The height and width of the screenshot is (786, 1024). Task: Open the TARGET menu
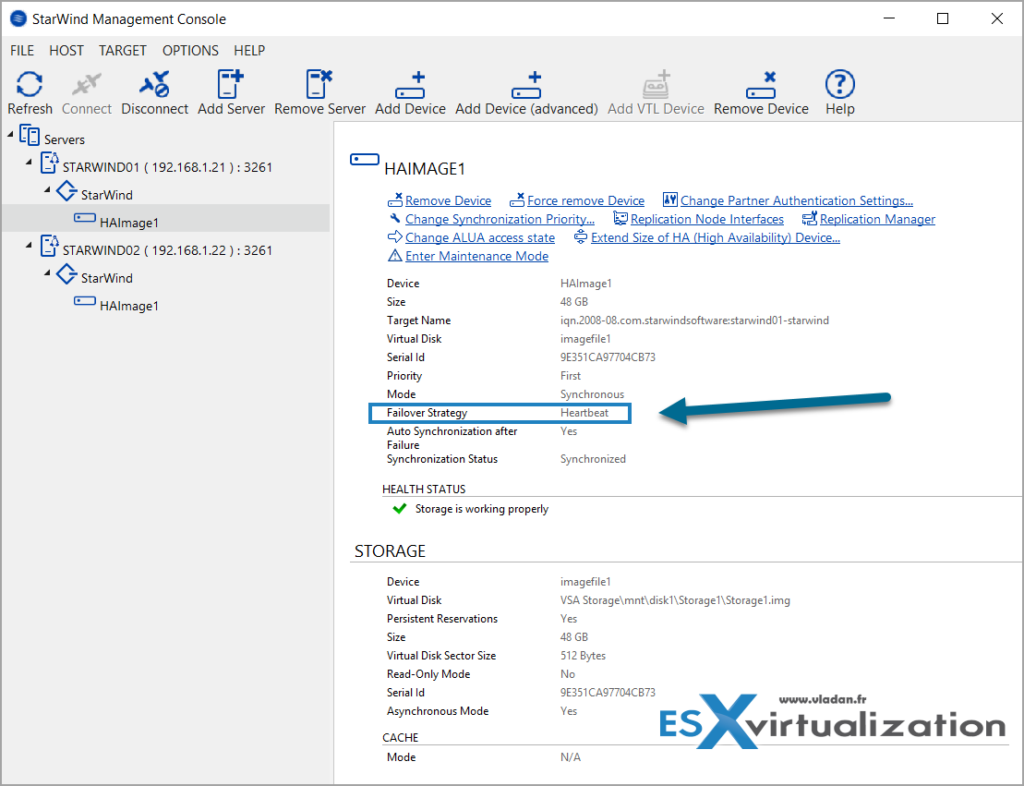[122, 50]
